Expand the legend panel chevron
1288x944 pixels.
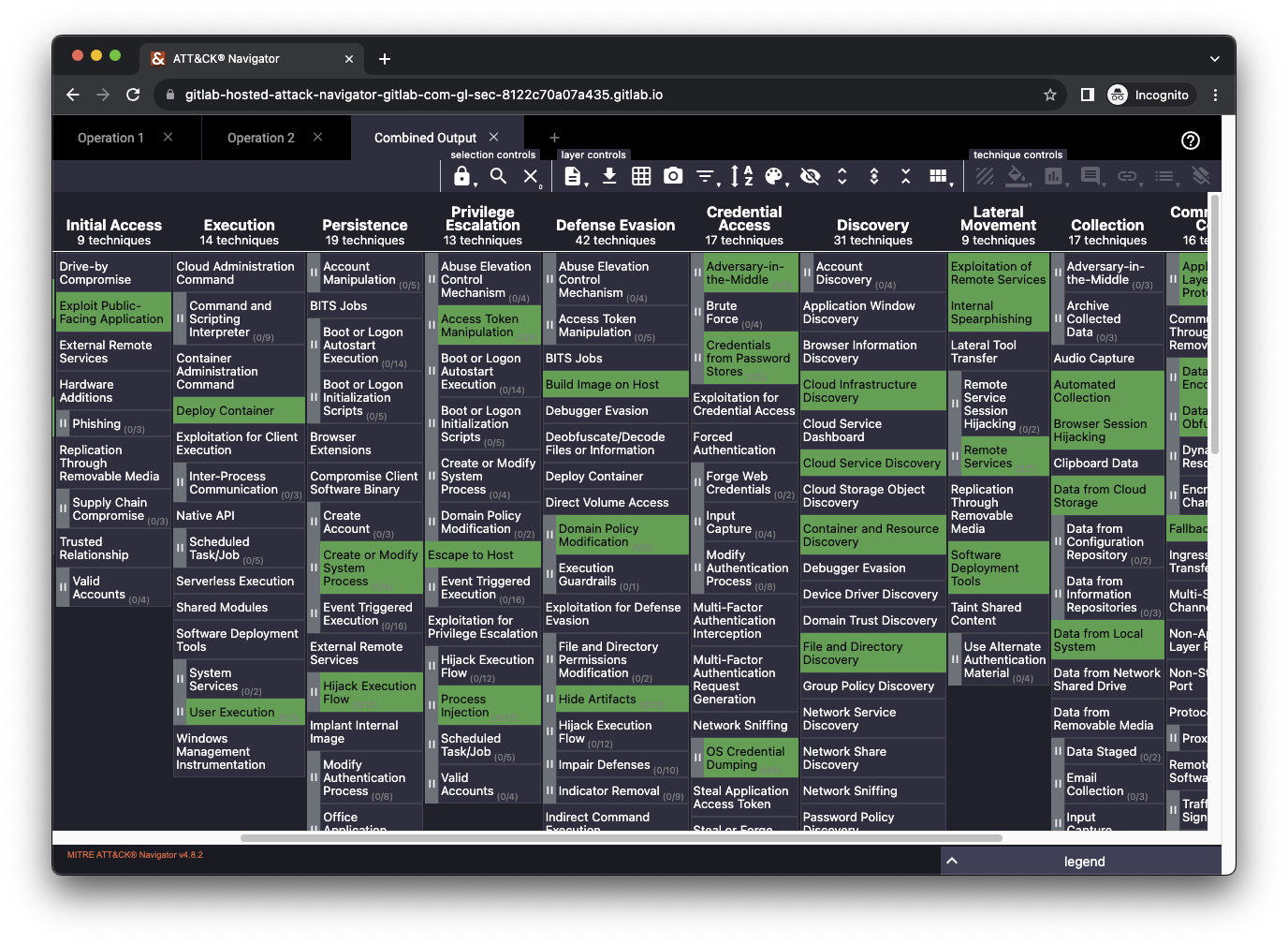click(952, 861)
